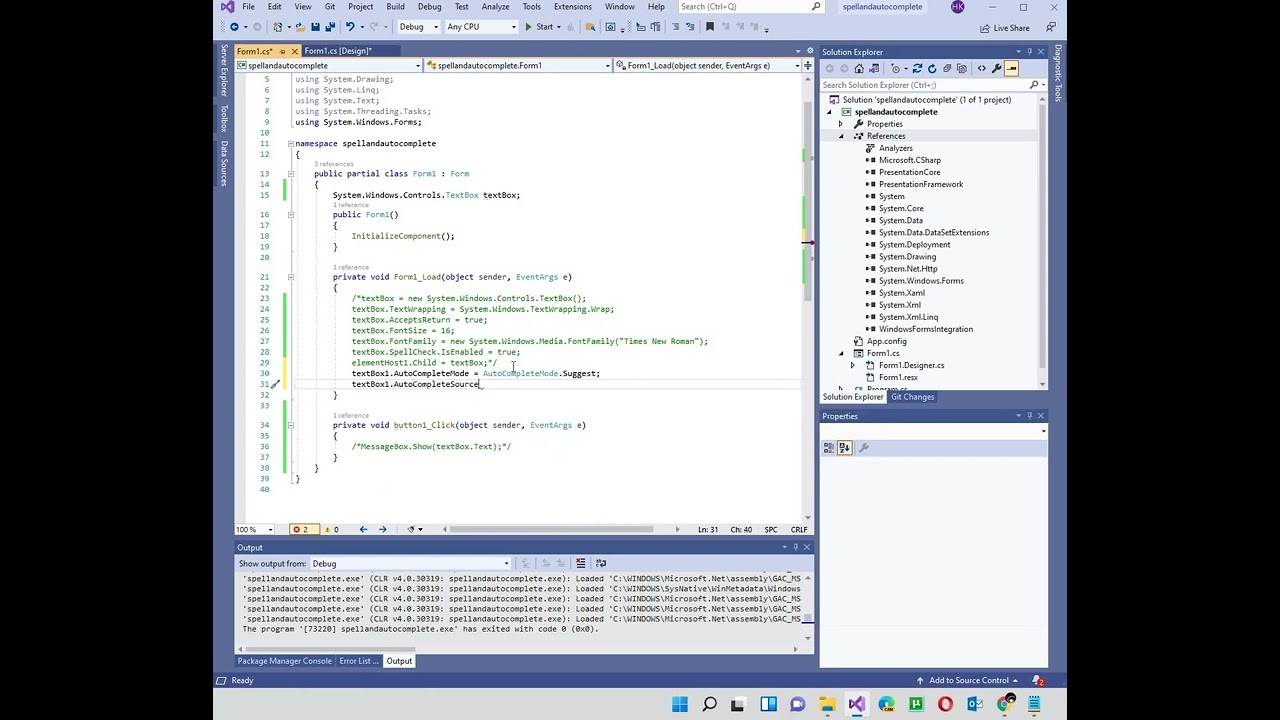
Task: Click the Solution Explorer Properties wrench icon
Action: pos(997,68)
